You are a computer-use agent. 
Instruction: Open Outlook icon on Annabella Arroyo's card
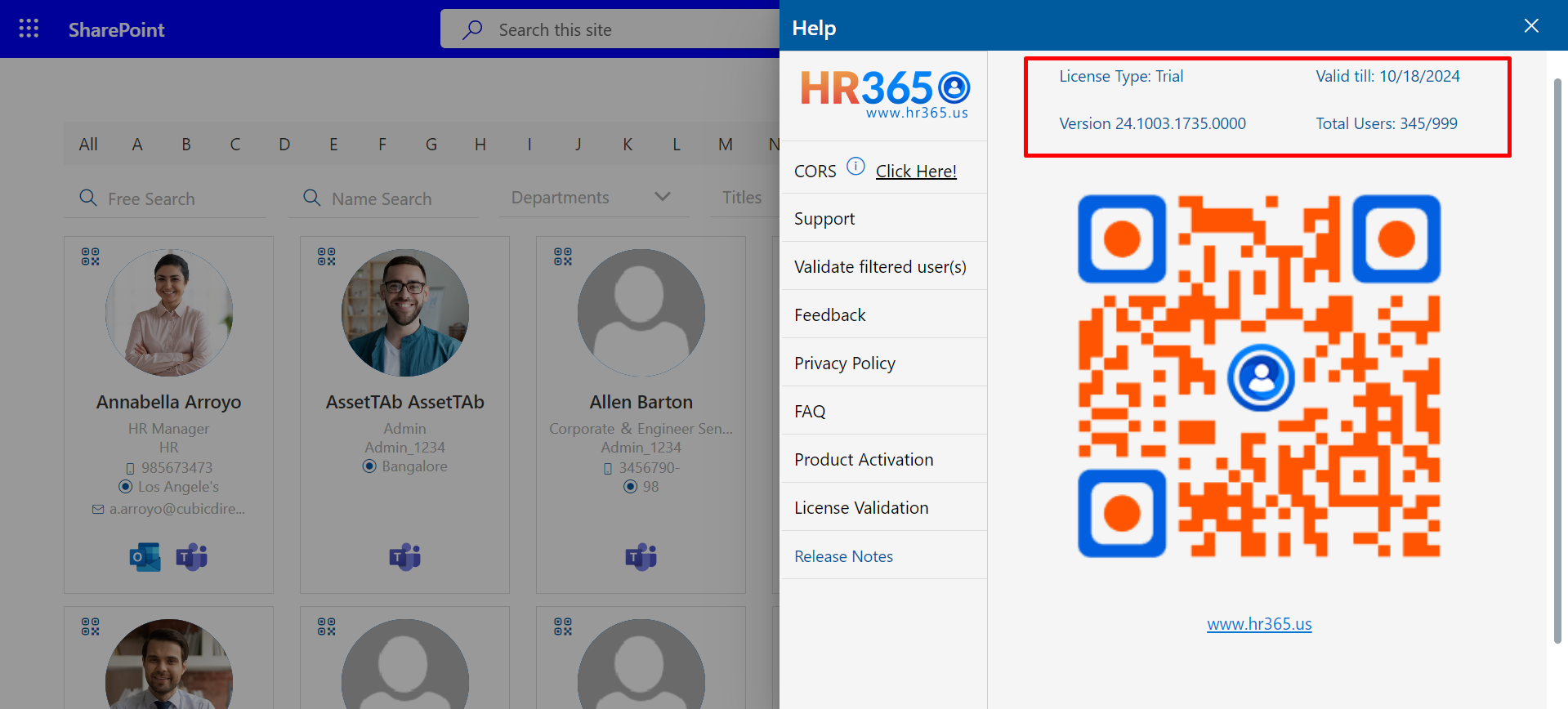[x=145, y=557]
